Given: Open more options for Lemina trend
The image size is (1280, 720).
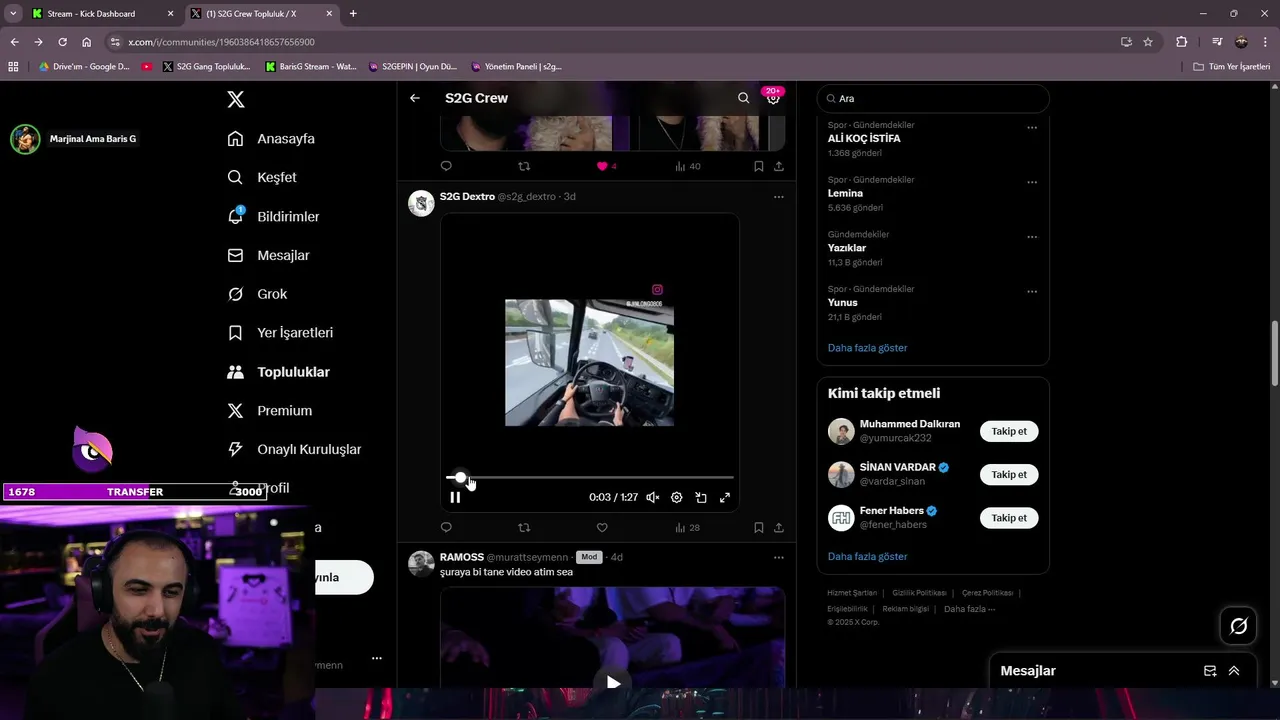Looking at the screenshot, I should 1032,183.
